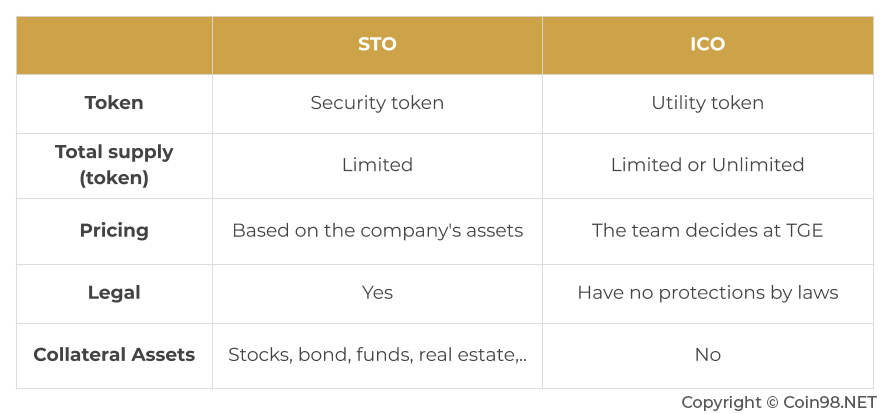
Task: Click the empty top-left header cell
Action: click(114, 45)
